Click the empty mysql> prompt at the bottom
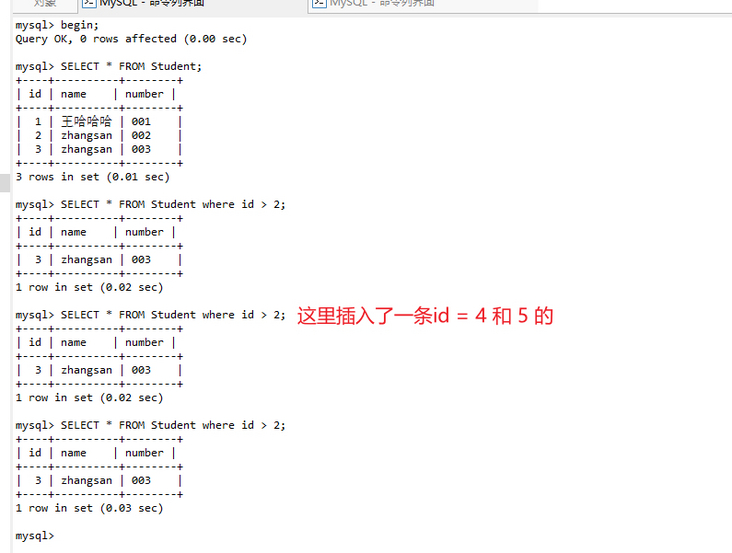The height and width of the screenshot is (553, 732). [x=35, y=536]
